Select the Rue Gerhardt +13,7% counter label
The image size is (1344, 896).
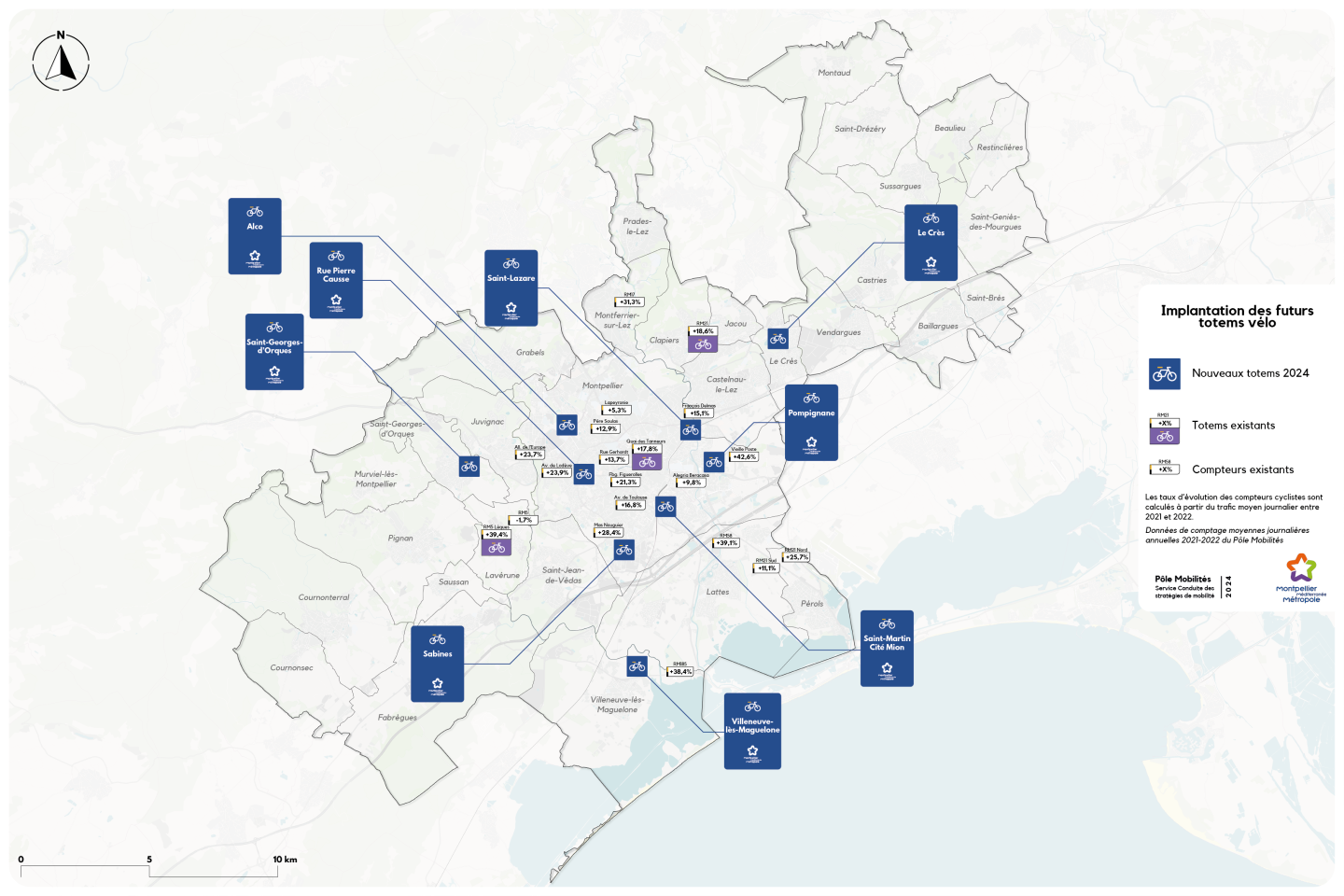point(614,457)
